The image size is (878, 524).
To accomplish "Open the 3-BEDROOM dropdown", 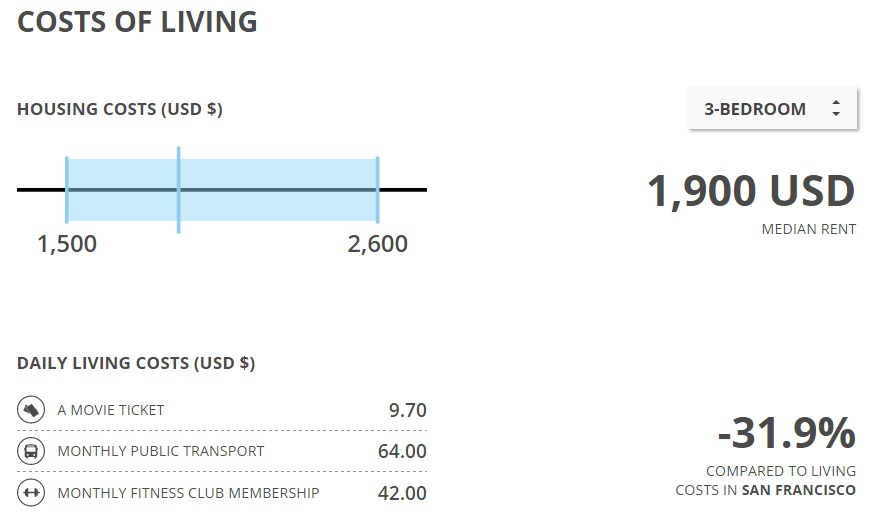I will [772, 109].
